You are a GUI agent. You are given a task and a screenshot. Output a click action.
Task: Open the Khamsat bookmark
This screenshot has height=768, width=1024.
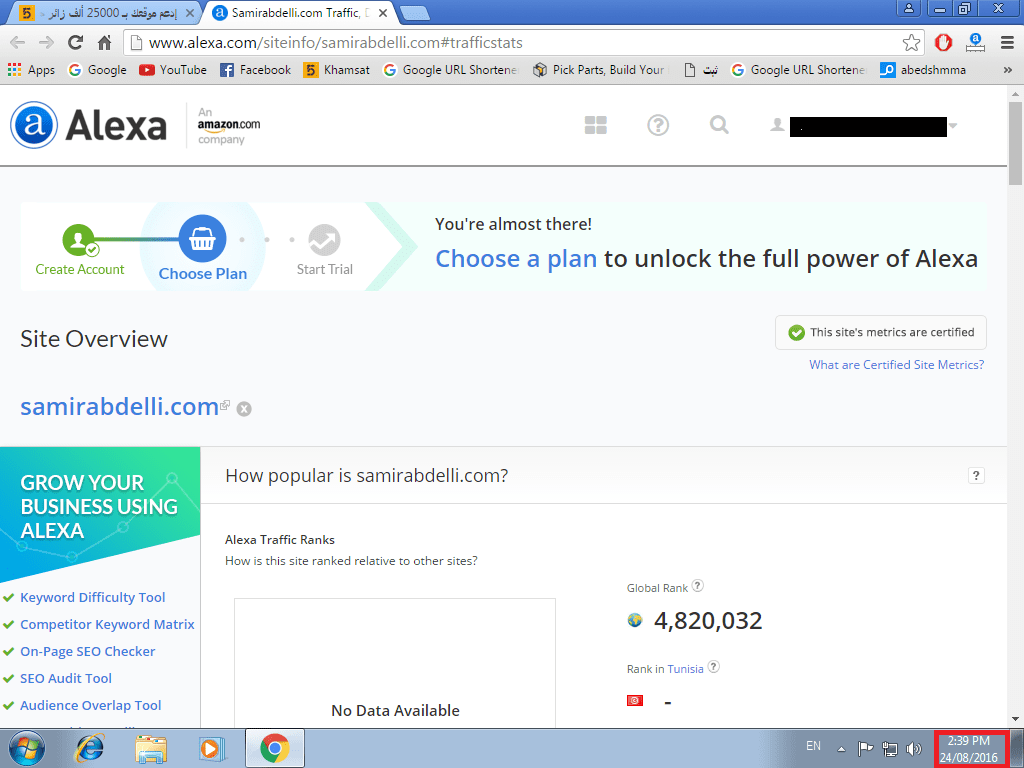pos(337,70)
